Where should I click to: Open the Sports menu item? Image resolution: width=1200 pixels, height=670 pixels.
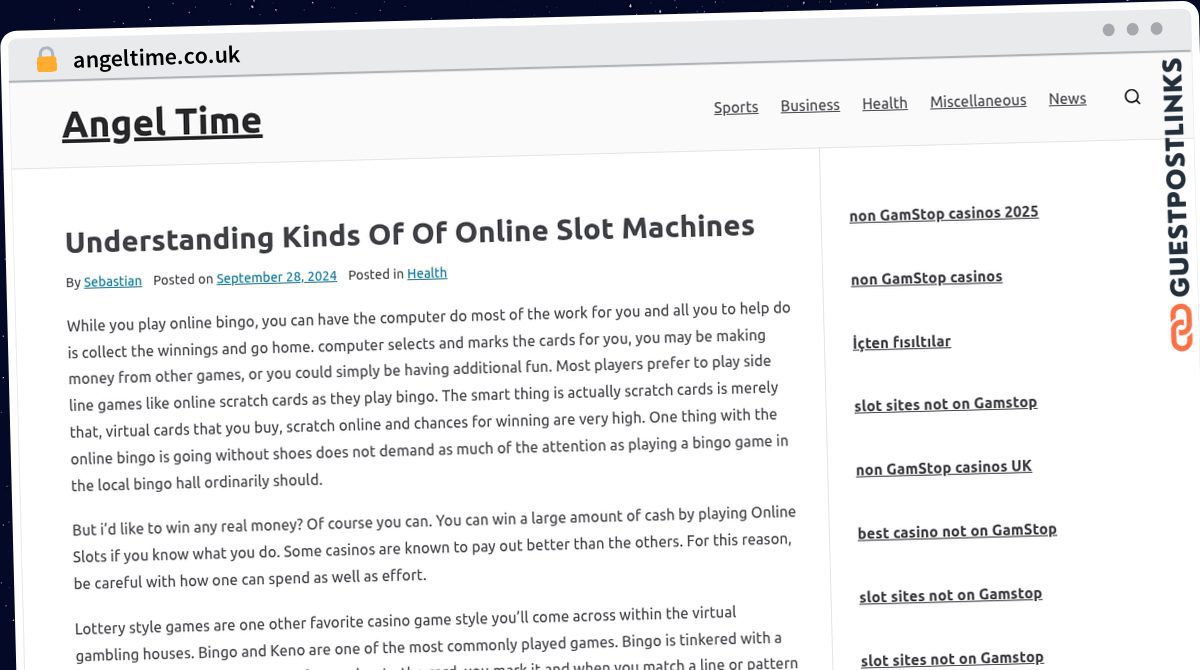[x=735, y=107]
